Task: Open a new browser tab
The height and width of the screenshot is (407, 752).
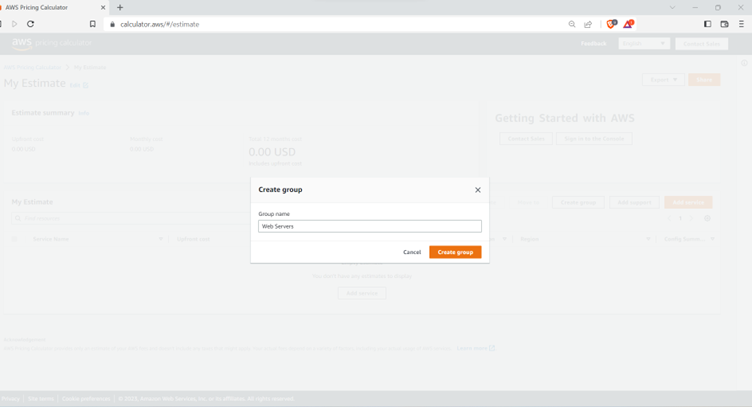Action: tap(120, 7)
